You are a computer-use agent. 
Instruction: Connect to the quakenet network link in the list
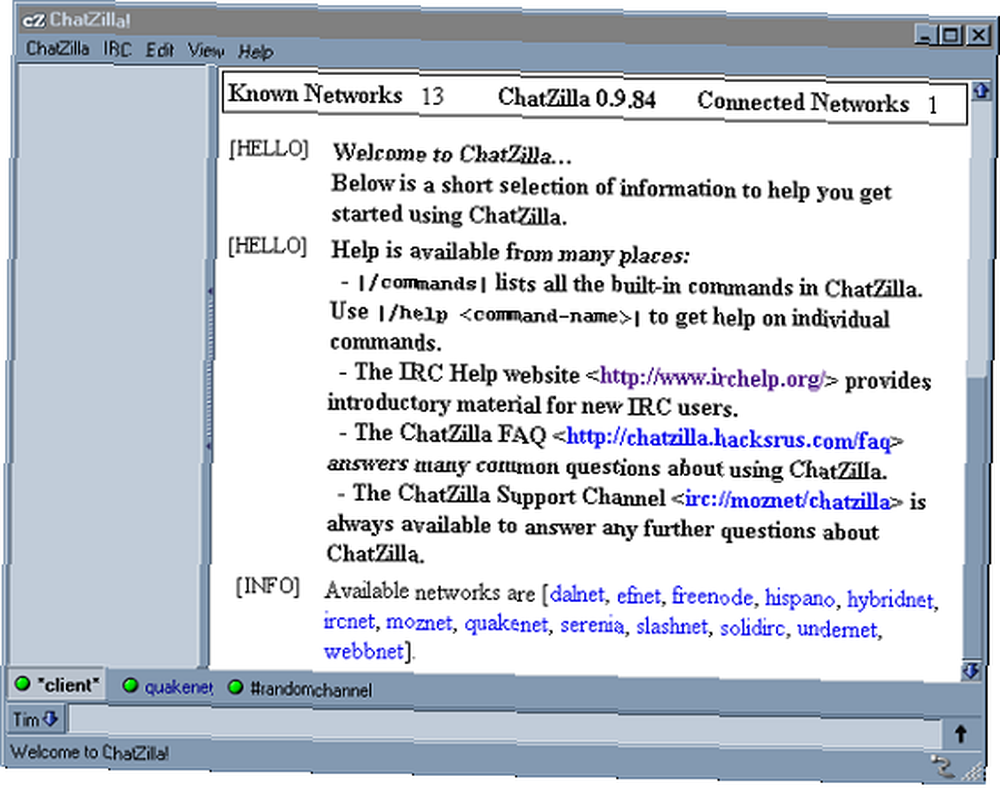coord(506,624)
